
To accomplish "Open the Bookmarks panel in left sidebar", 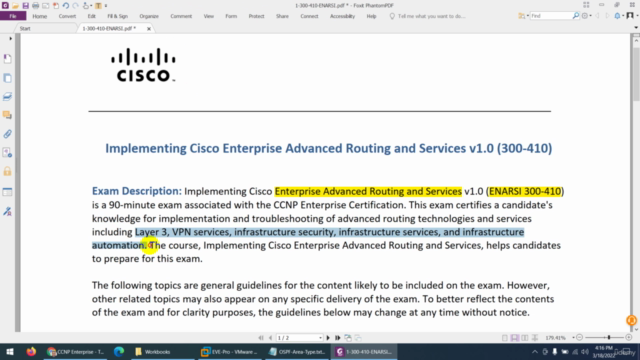I will [7, 59].
